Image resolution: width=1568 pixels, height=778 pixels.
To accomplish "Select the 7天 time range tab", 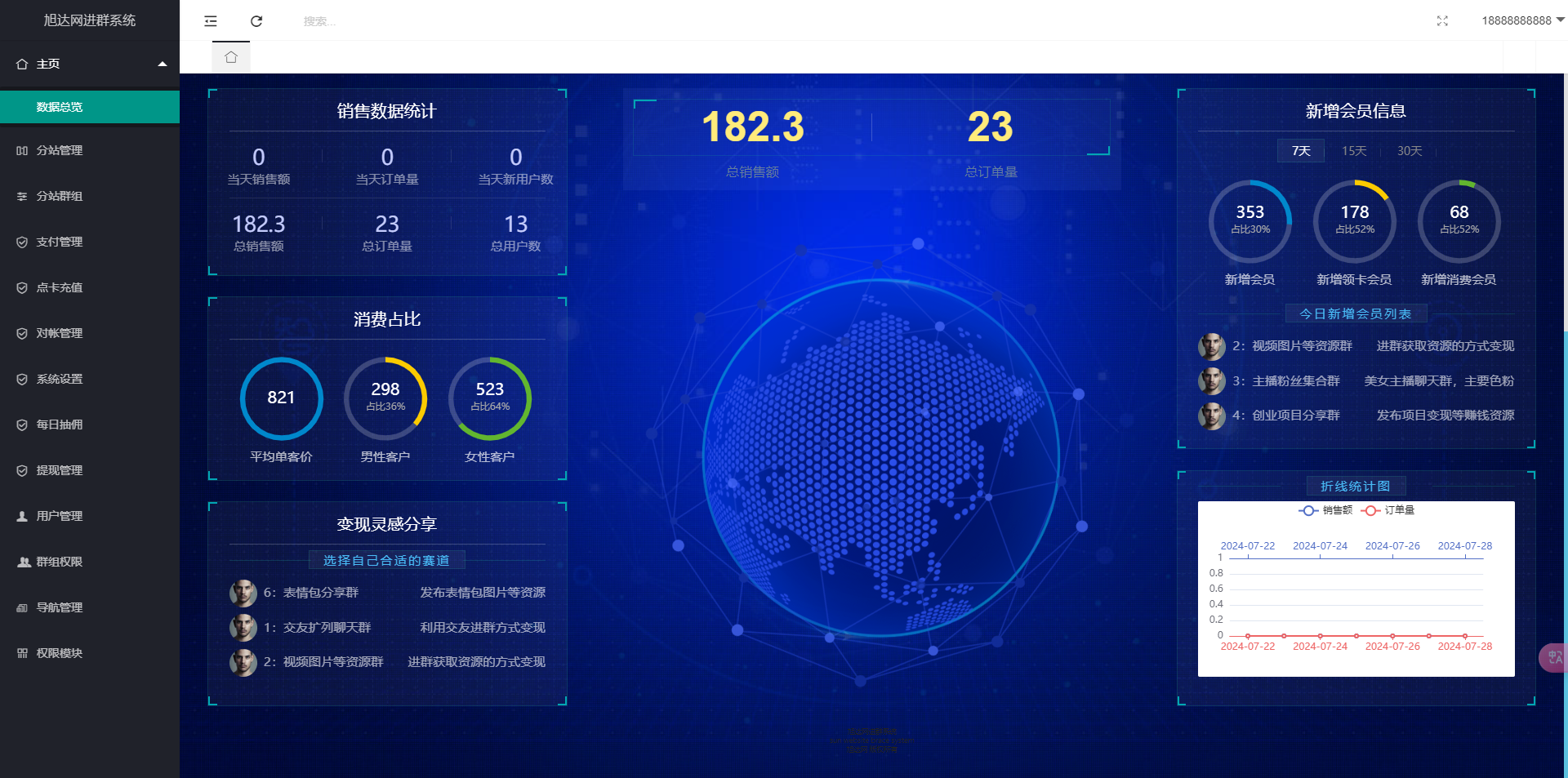I will click(x=1301, y=151).
